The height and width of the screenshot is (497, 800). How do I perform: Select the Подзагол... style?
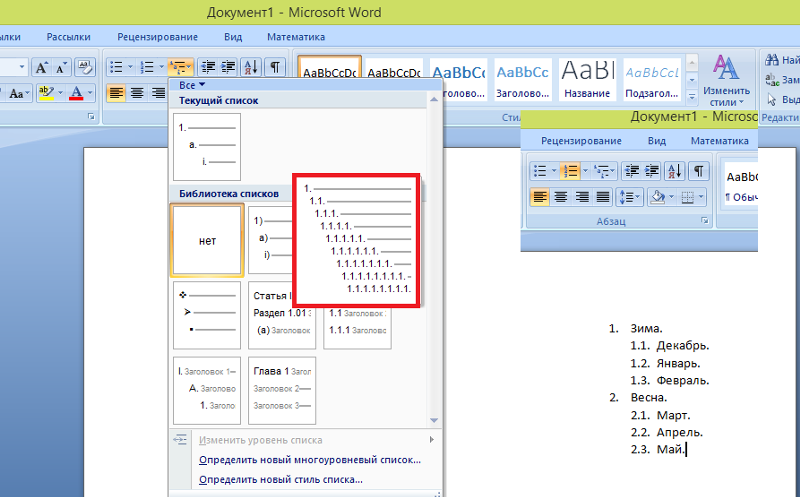tap(652, 79)
